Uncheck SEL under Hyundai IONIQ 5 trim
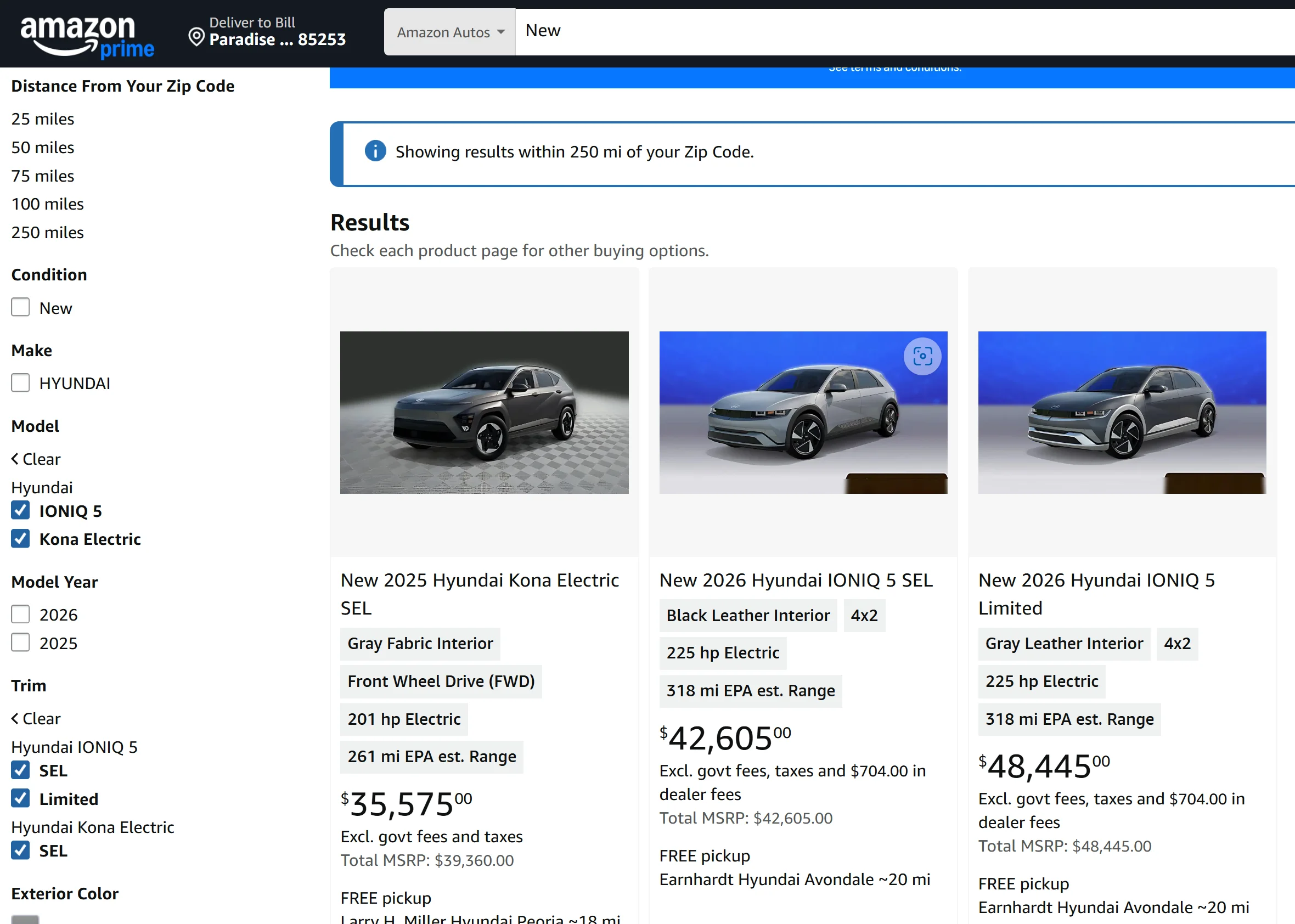The image size is (1295, 924). pyautogui.click(x=20, y=770)
